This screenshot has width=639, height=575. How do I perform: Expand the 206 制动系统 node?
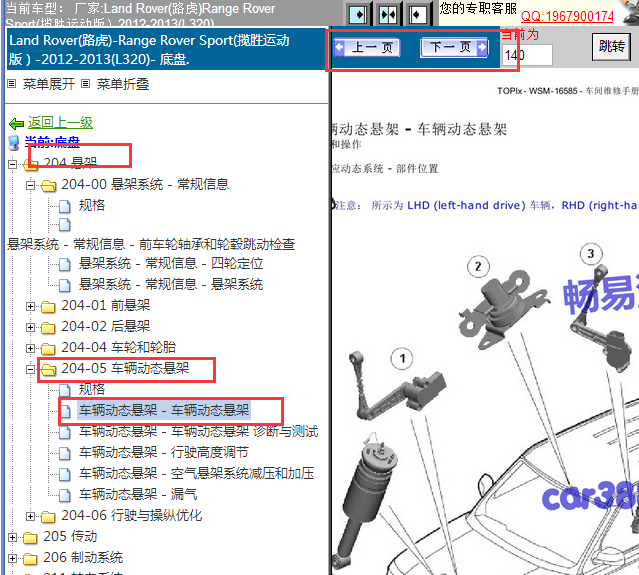pyautogui.click(x=13, y=558)
